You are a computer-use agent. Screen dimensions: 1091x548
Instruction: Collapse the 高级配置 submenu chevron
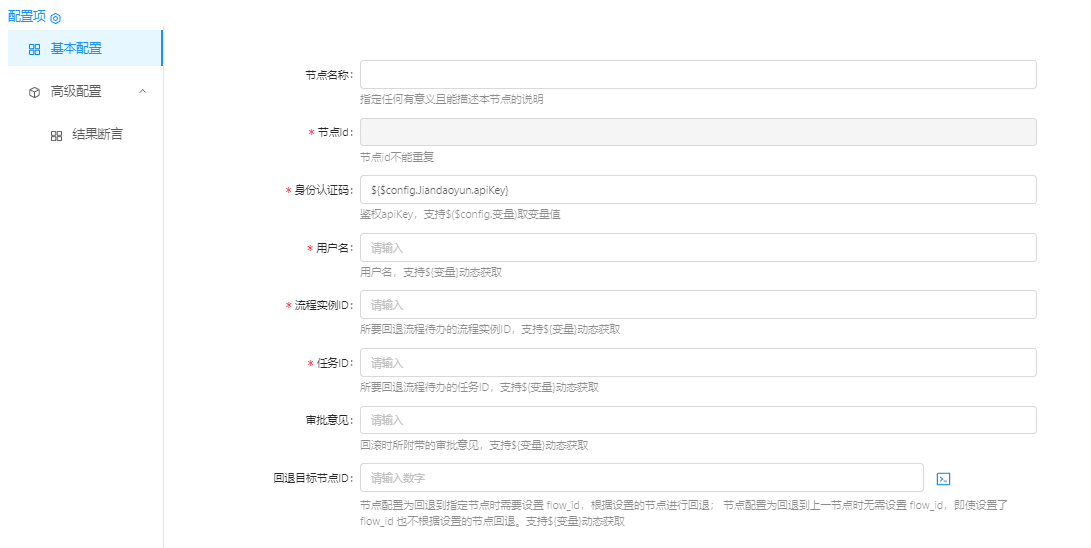[142, 91]
